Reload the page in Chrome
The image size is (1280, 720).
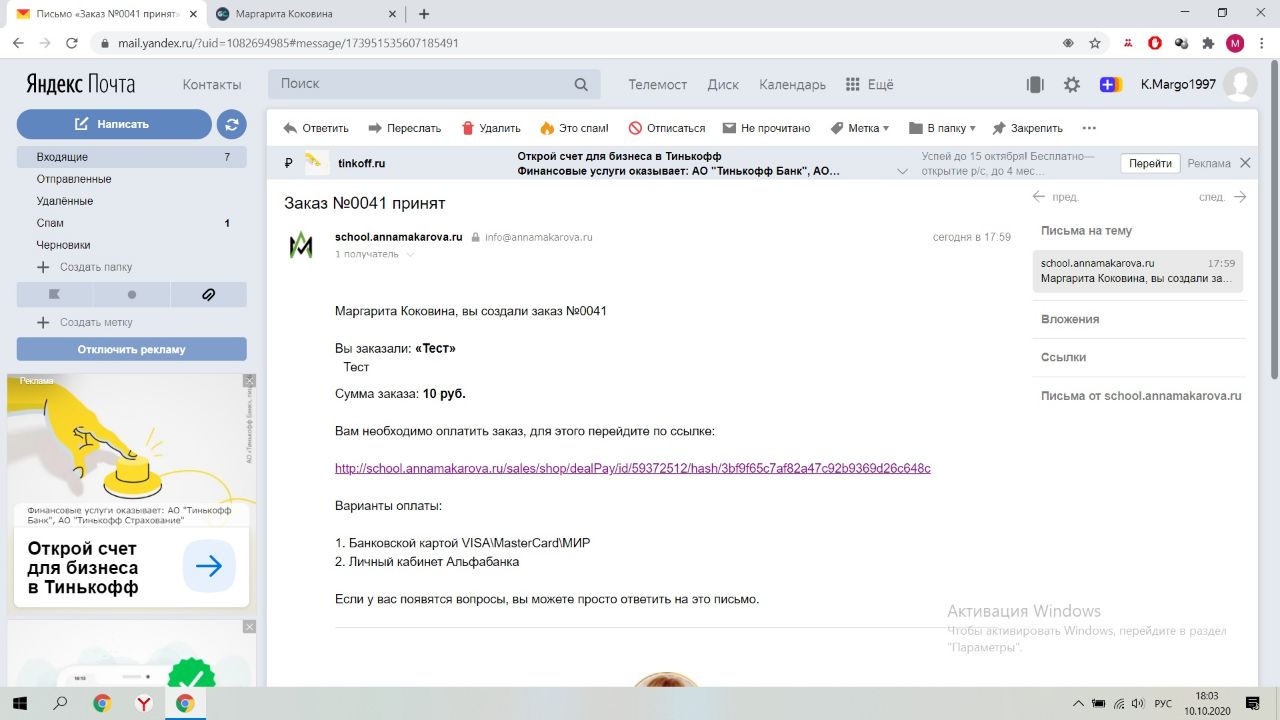click(x=72, y=43)
